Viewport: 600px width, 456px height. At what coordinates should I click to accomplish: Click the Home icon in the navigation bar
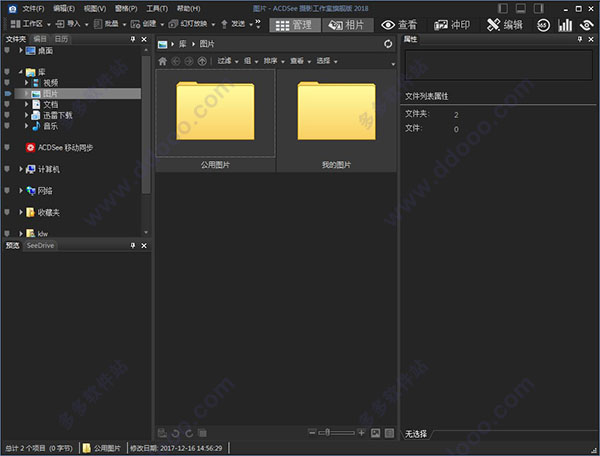click(x=163, y=61)
